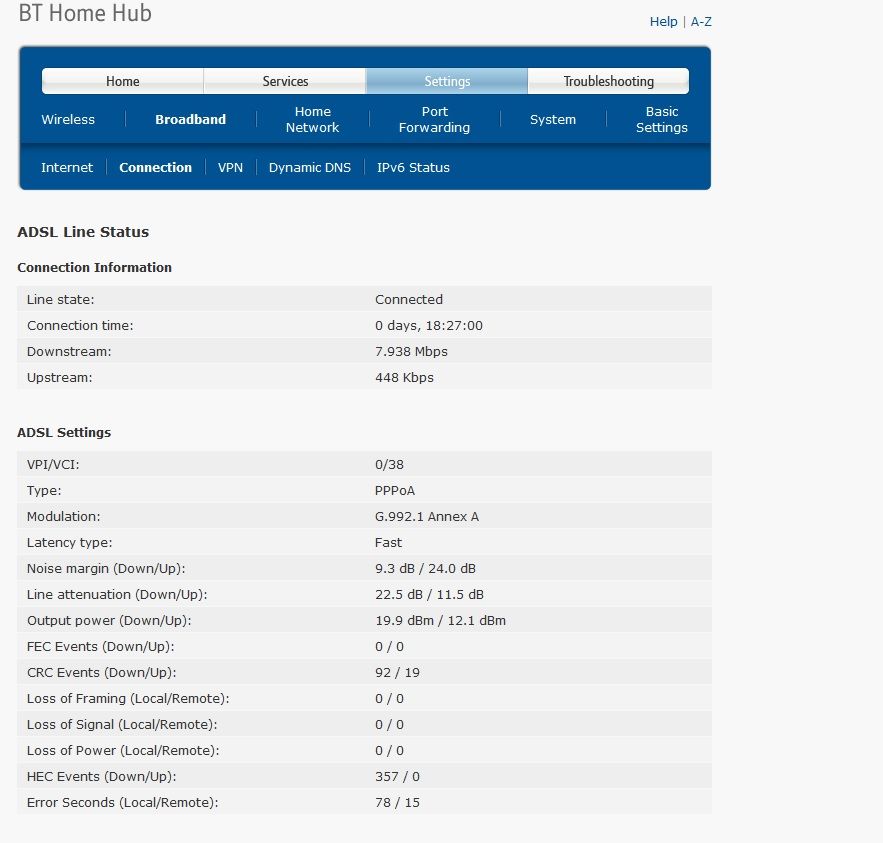Image resolution: width=883 pixels, height=843 pixels.
Task: Open the System section
Action: point(552,119)
